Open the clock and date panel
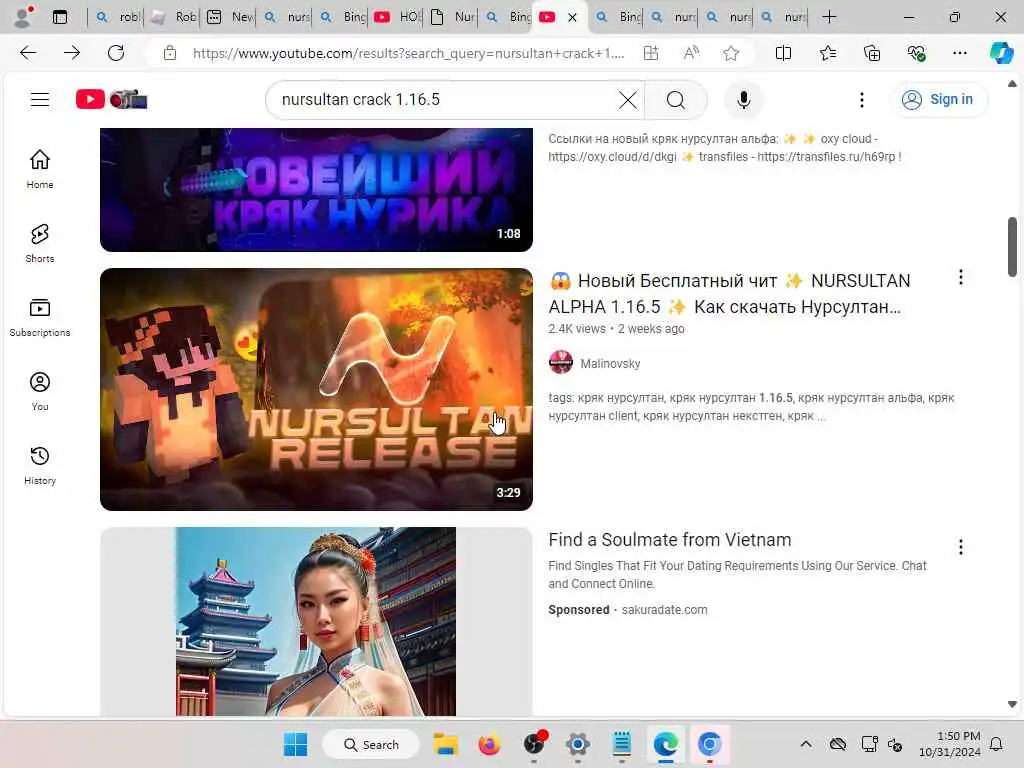The height and width of the screenshot is (768, 1024). click(949, 744)
